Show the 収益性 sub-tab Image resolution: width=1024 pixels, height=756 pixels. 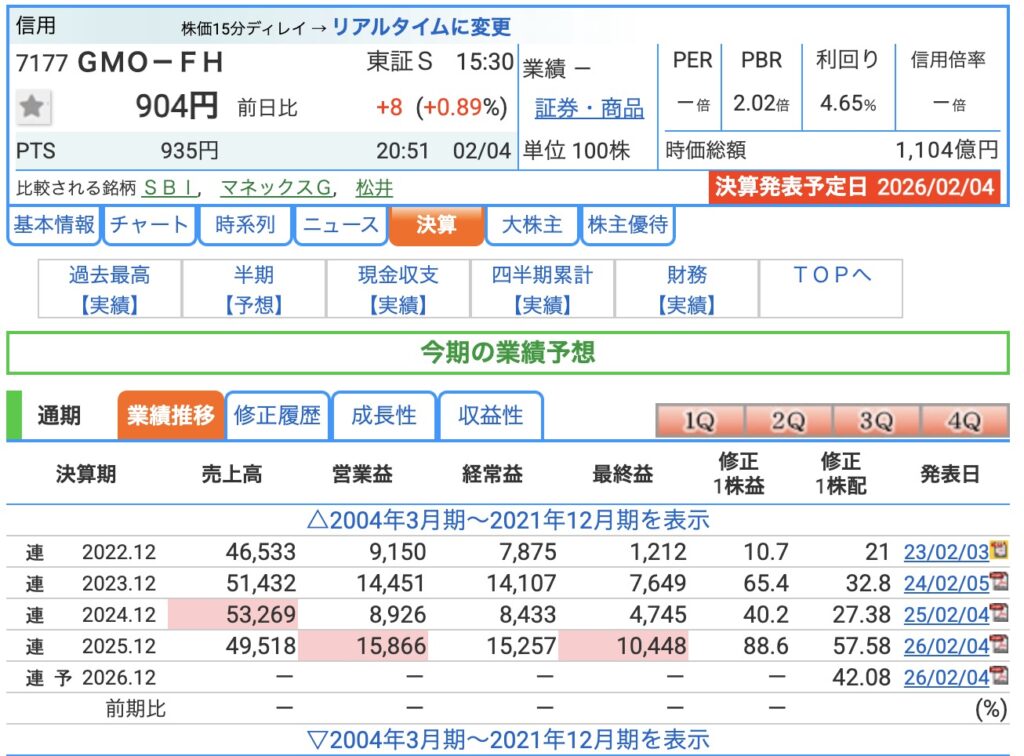point(490,416)
